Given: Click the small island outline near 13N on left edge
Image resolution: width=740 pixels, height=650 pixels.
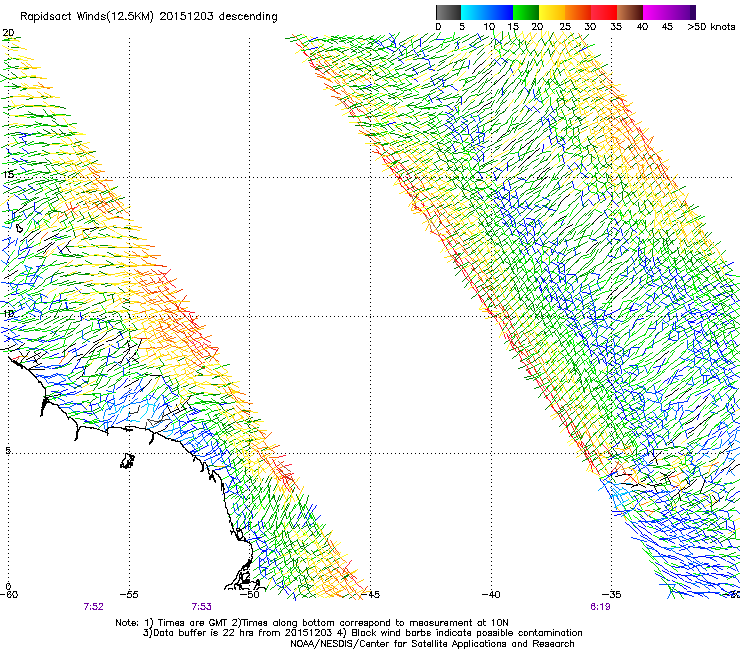Looking at the screenshot, I should [19, 228].
